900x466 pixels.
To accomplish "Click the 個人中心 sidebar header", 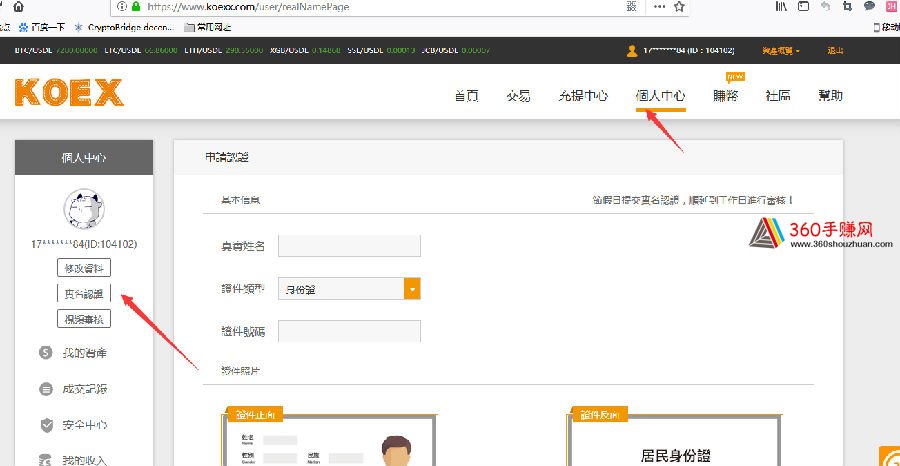I will [x=84, y=157].
